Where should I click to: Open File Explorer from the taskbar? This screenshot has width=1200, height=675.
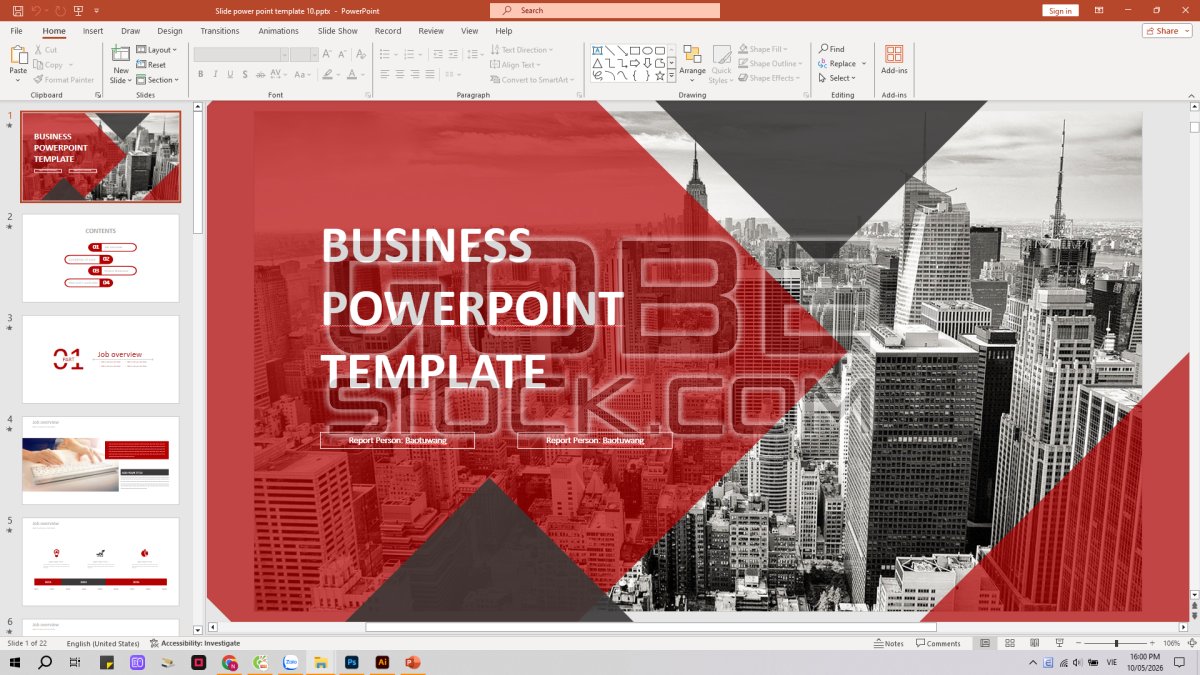(320, 662)
